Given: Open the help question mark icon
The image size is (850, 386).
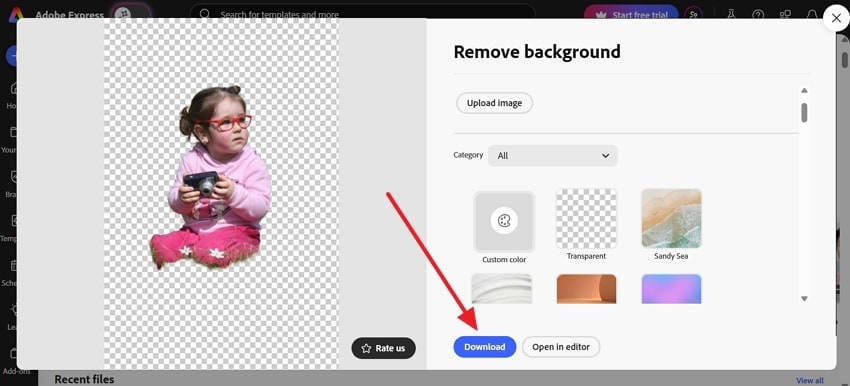Looking at the screenshot, I should coord(758,15).
